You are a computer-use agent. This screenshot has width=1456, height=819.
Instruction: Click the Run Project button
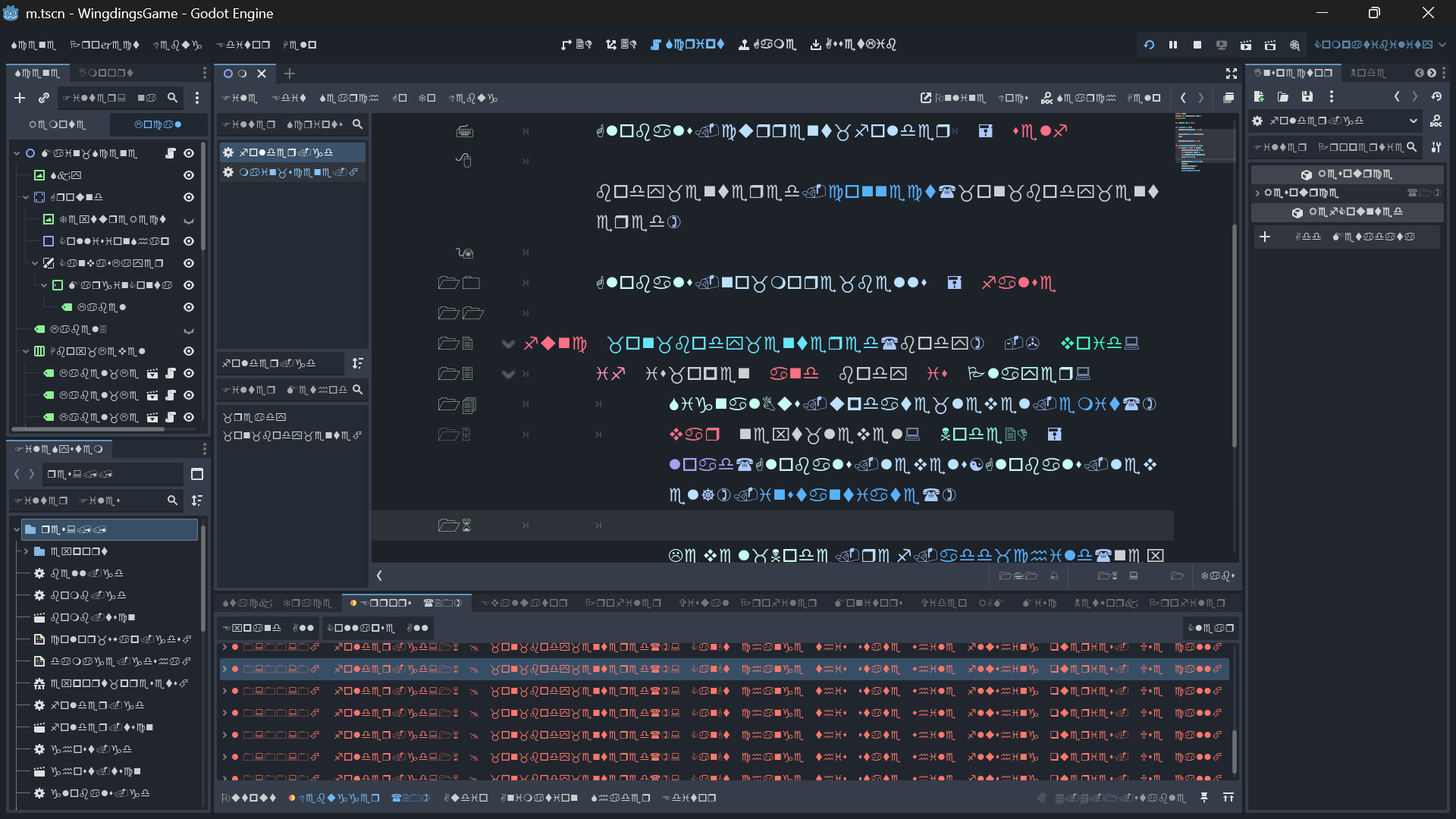coord(1149,45)
